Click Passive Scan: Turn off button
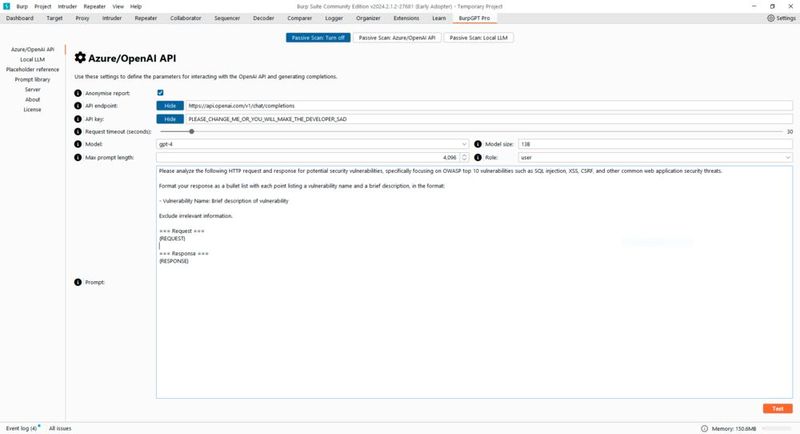Screen dimensions: 800x434 point(318,38)
